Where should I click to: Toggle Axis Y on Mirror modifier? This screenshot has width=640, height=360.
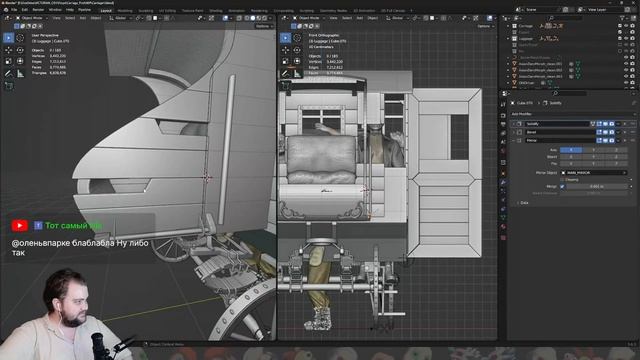point(593,150)
